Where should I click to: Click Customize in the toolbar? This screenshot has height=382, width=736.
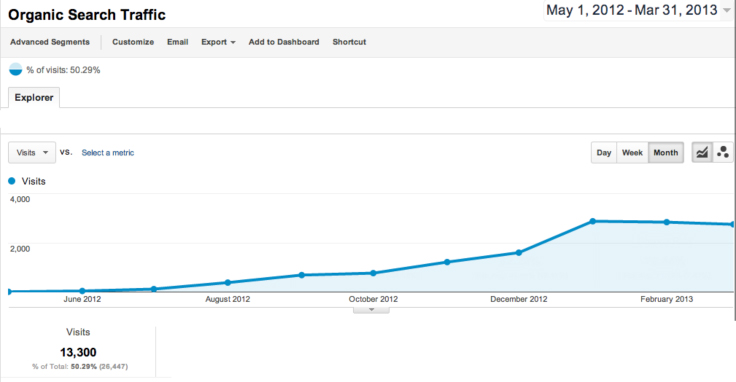(x=133, y=42)
